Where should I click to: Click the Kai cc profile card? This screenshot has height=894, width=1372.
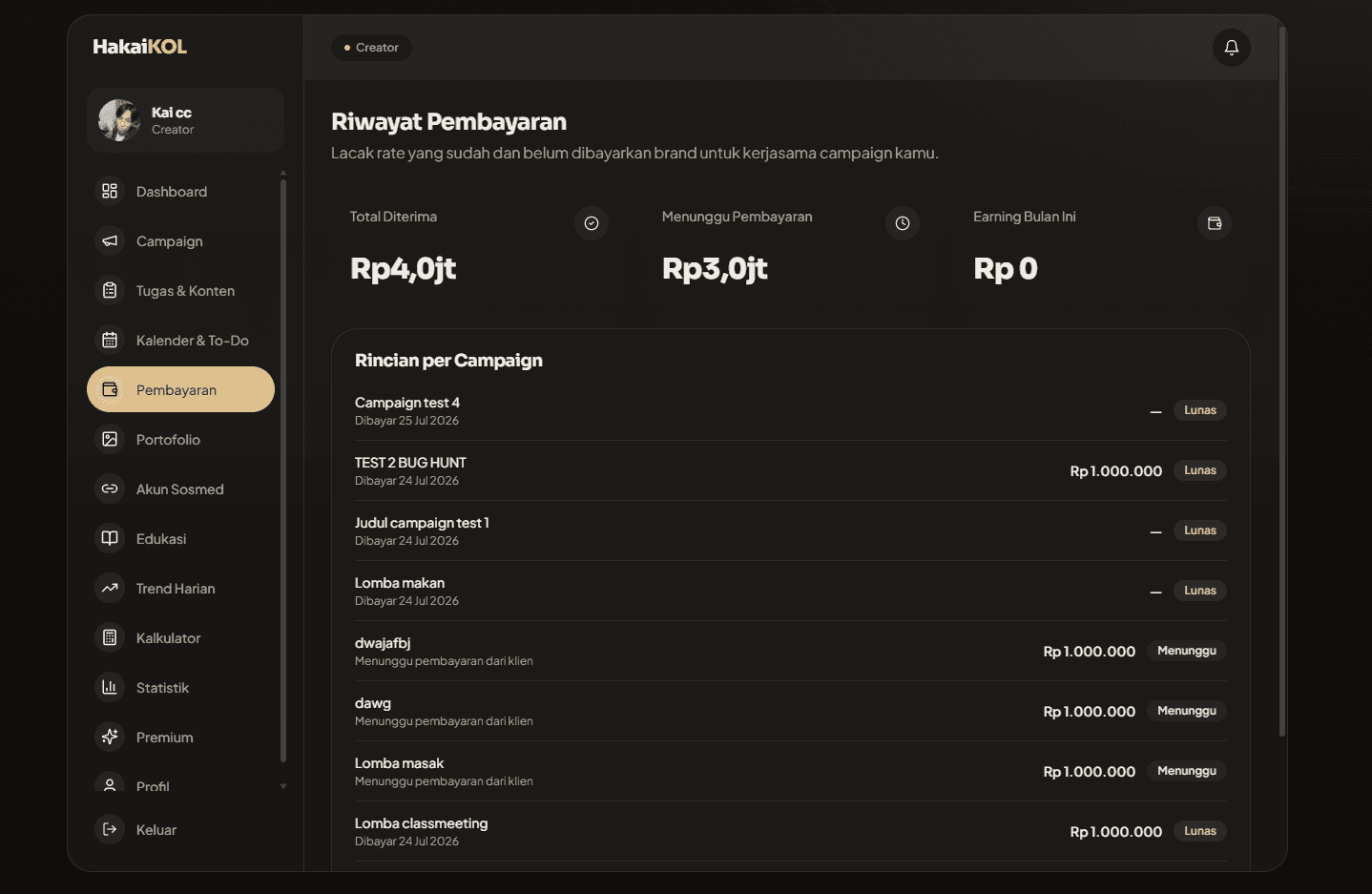tap(185, 120)
